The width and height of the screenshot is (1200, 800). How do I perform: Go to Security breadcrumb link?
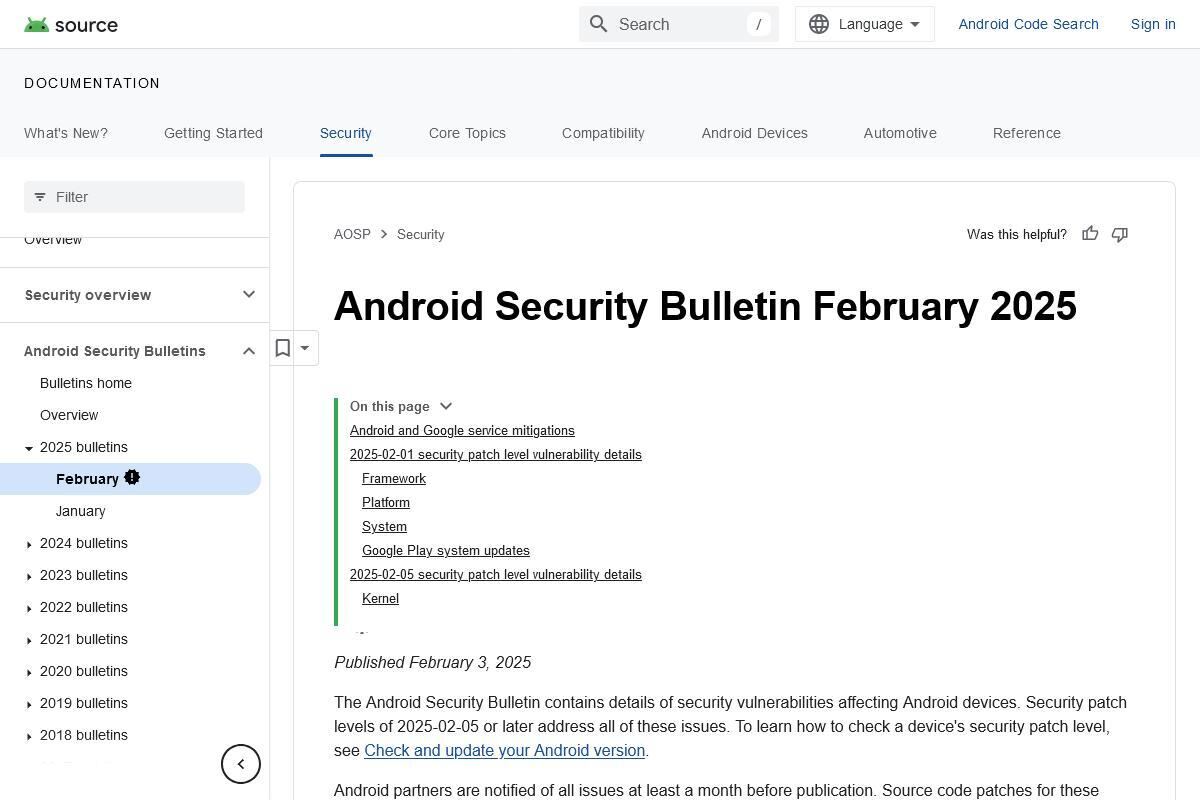pos(420,234)
